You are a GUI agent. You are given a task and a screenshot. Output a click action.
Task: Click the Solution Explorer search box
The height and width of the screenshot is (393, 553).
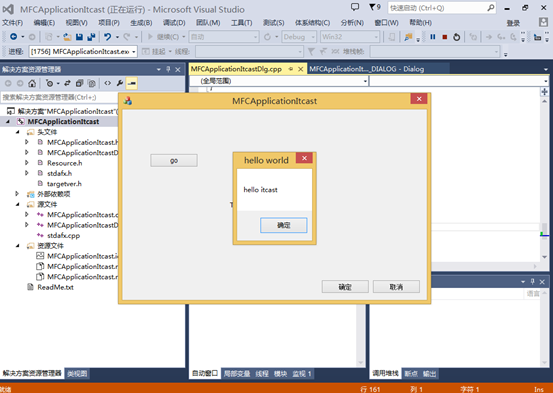pyautogui.click(x=59, y=97)
